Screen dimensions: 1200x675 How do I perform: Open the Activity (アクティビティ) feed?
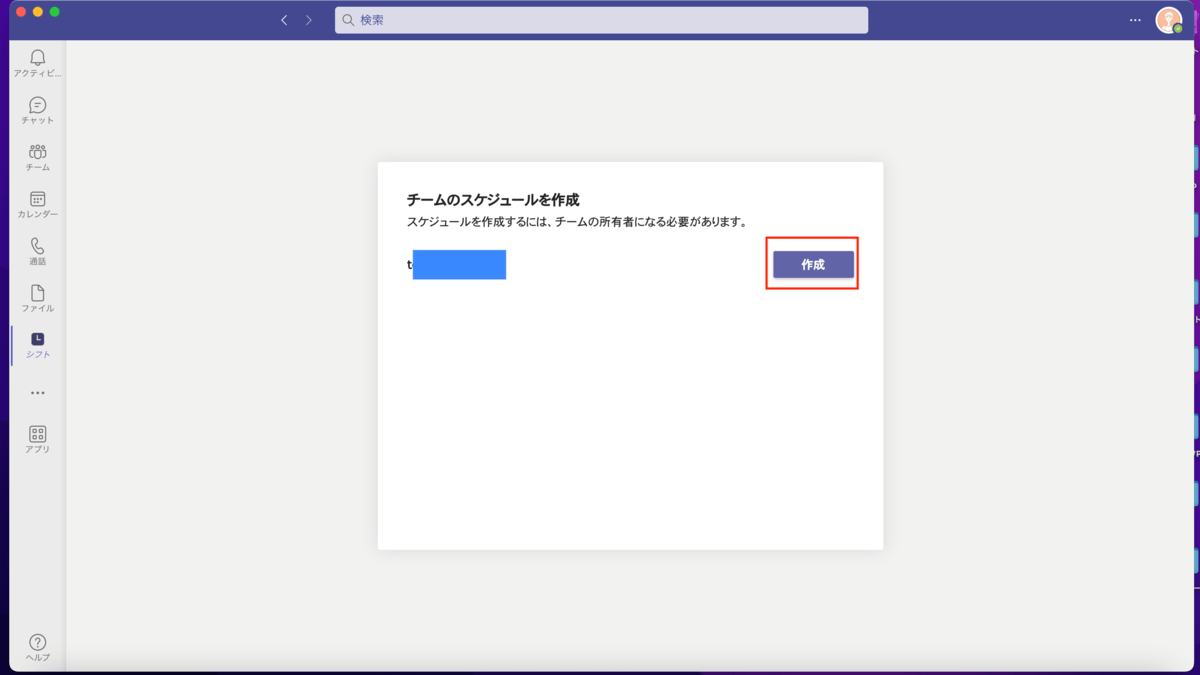(x=37, y=64)
